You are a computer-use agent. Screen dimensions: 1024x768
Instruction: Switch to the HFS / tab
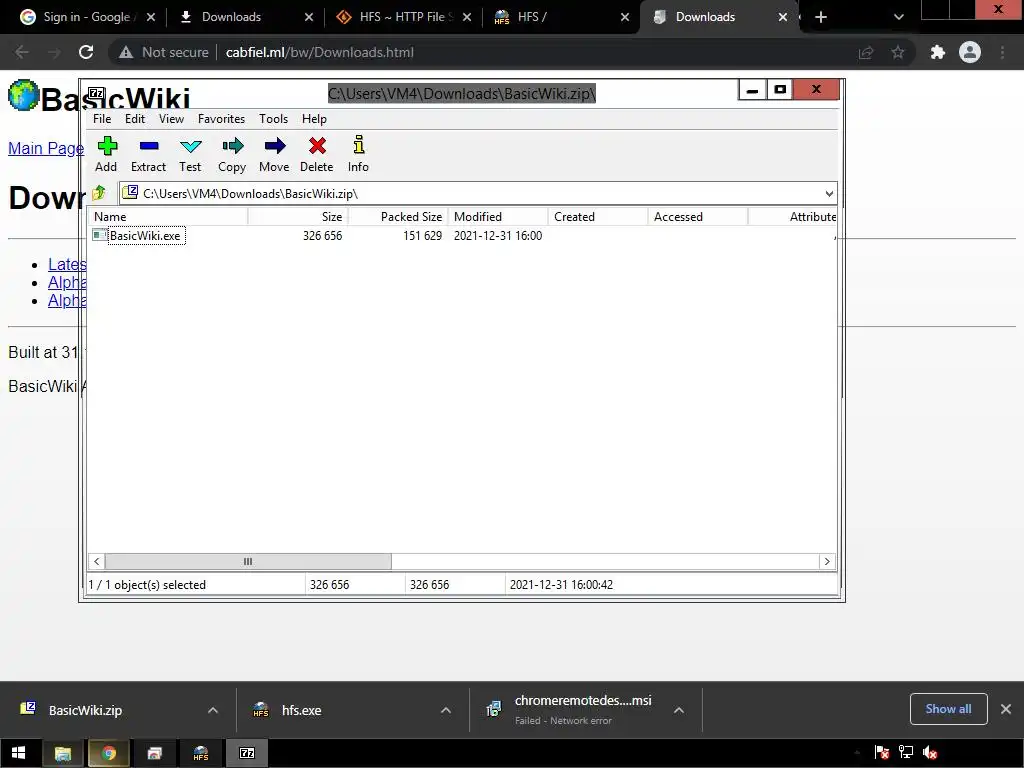pyautogui.click(x=562, y=17)
